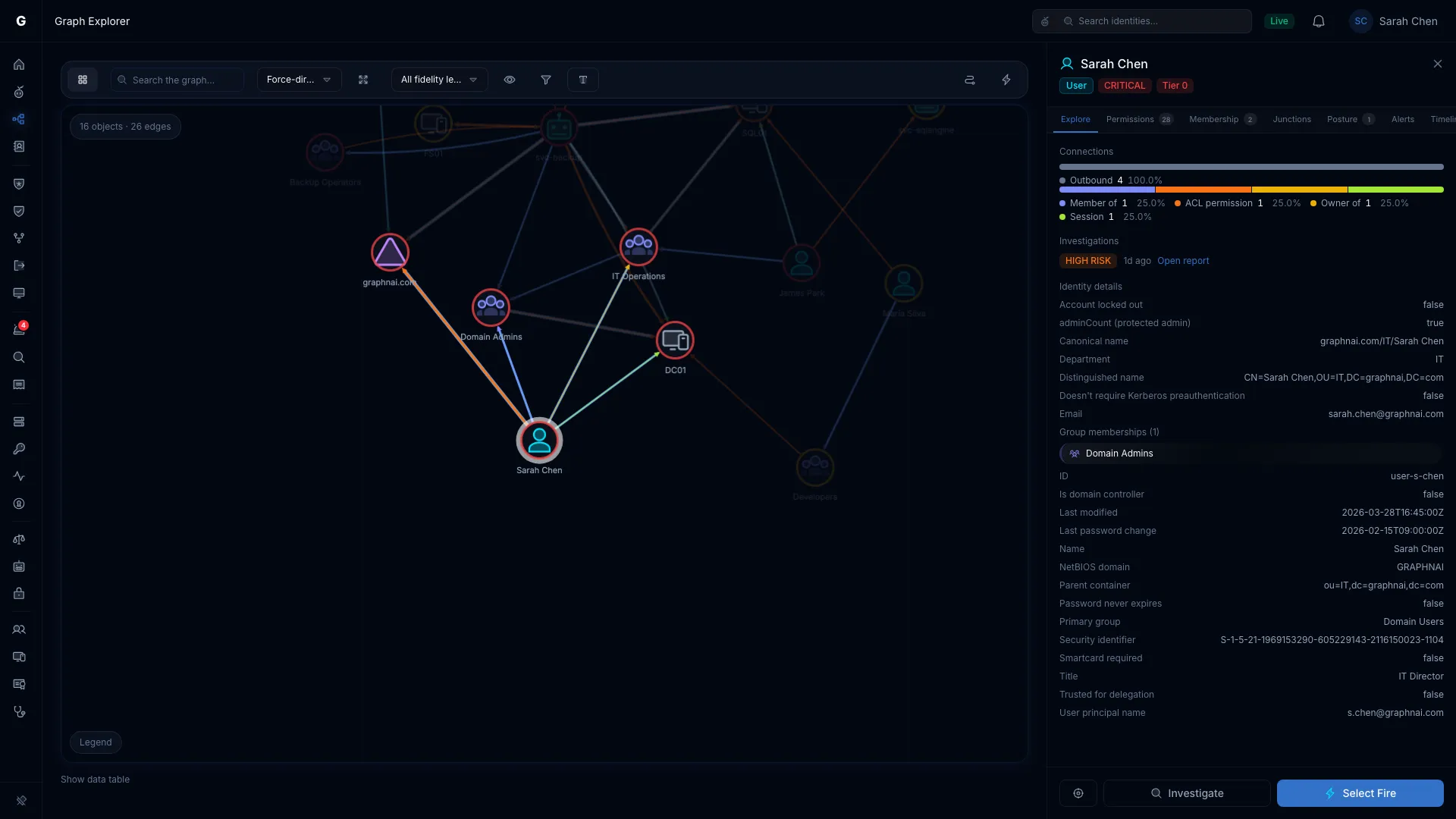This screenshot has width=1456, height=819.
Task: Select the Domain Admins group node
Action: [x=491, y=307]
